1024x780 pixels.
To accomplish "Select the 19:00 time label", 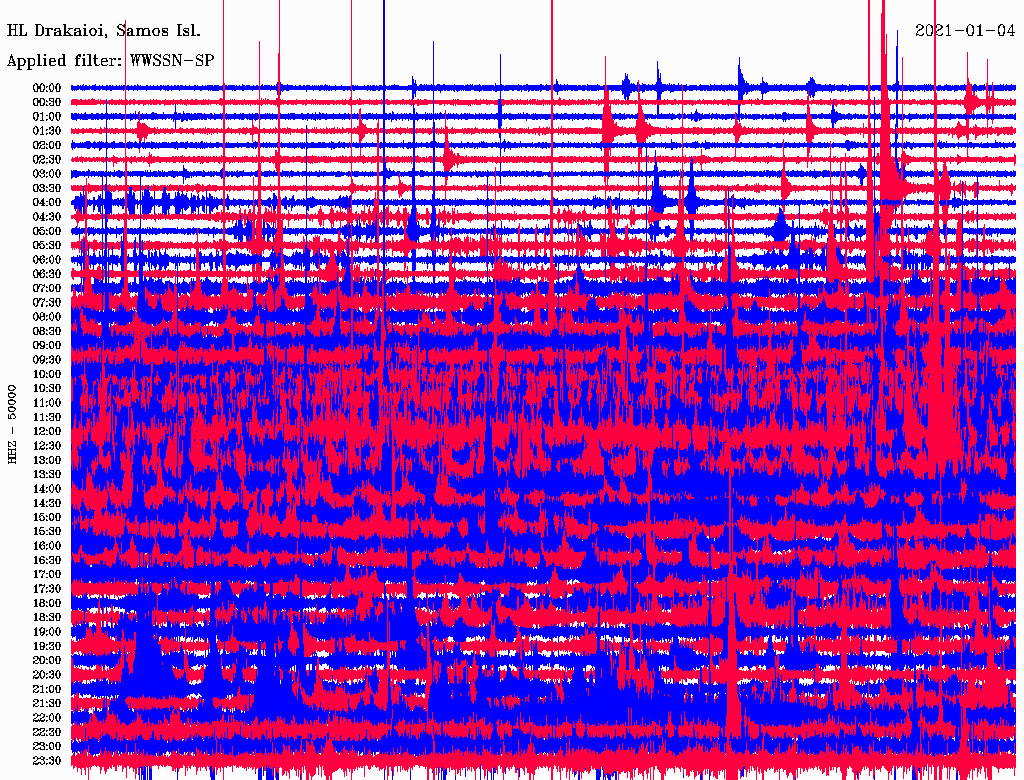I will coord(46,632).
